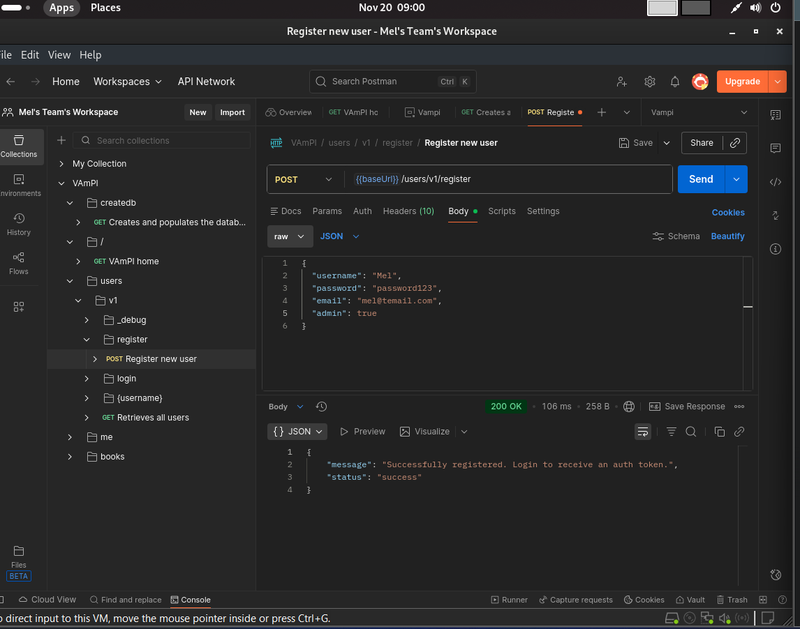Viewport: 800px width, 629px height.
Task: Click the Beautify link
Action: click(x=727, y=236)
